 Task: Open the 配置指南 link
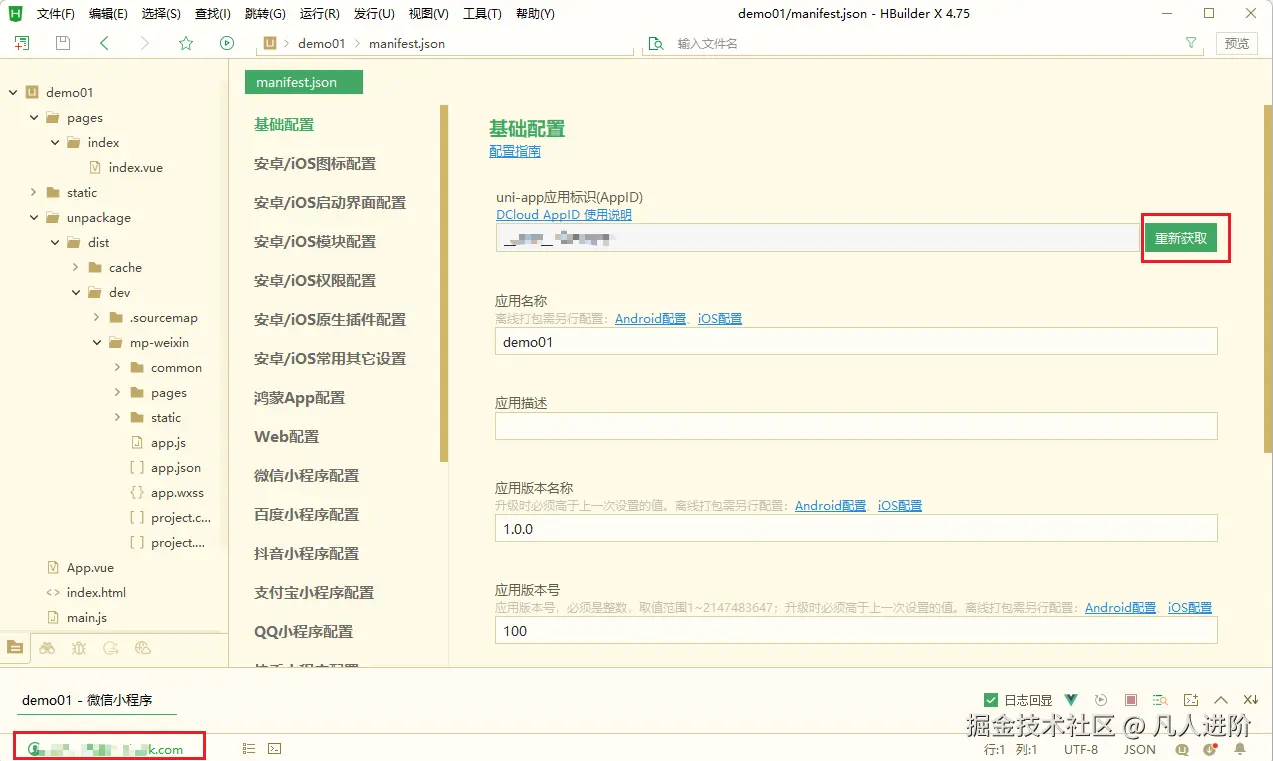(515, 151)
